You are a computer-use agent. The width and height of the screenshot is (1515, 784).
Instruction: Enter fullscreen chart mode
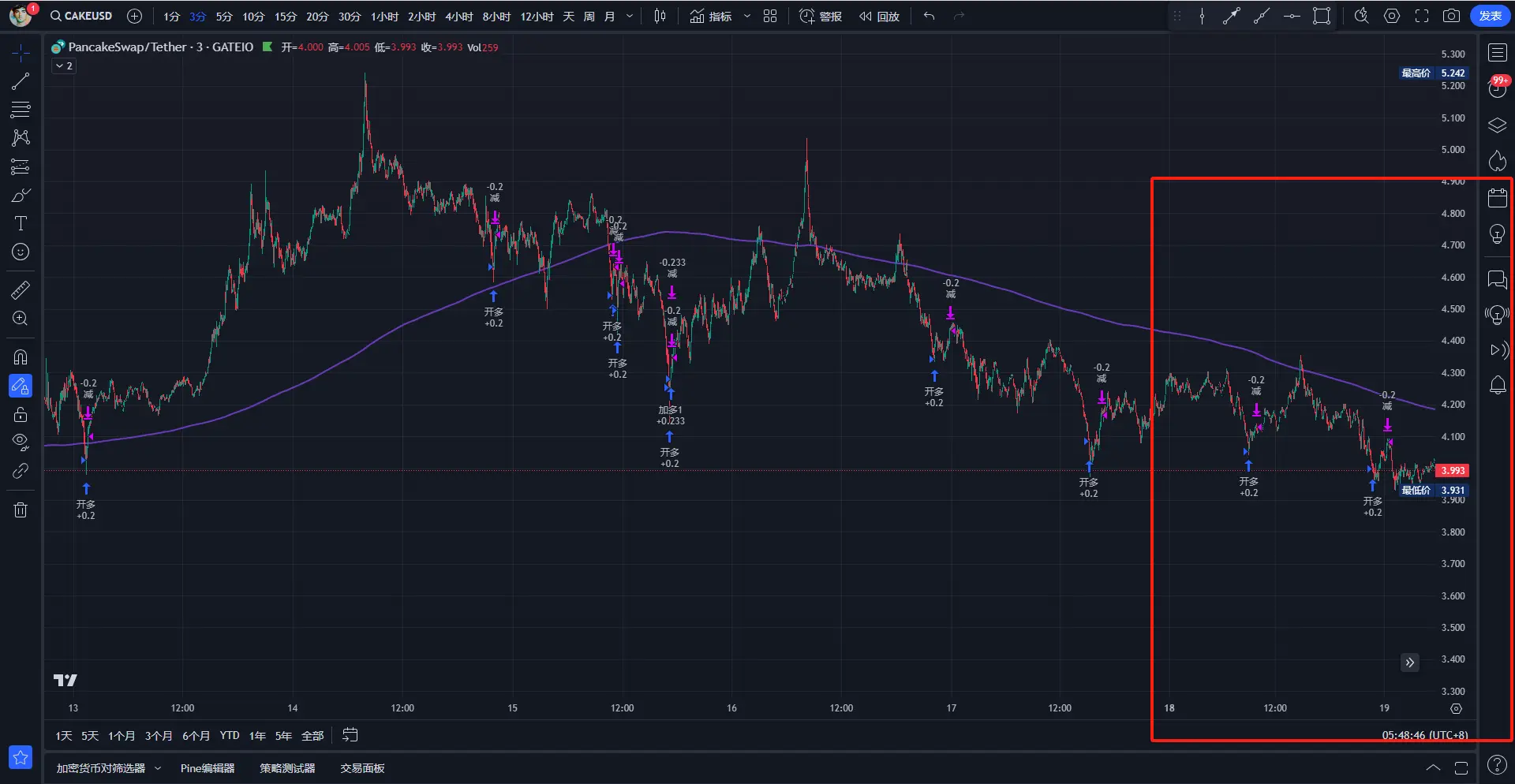(1422, 16)
